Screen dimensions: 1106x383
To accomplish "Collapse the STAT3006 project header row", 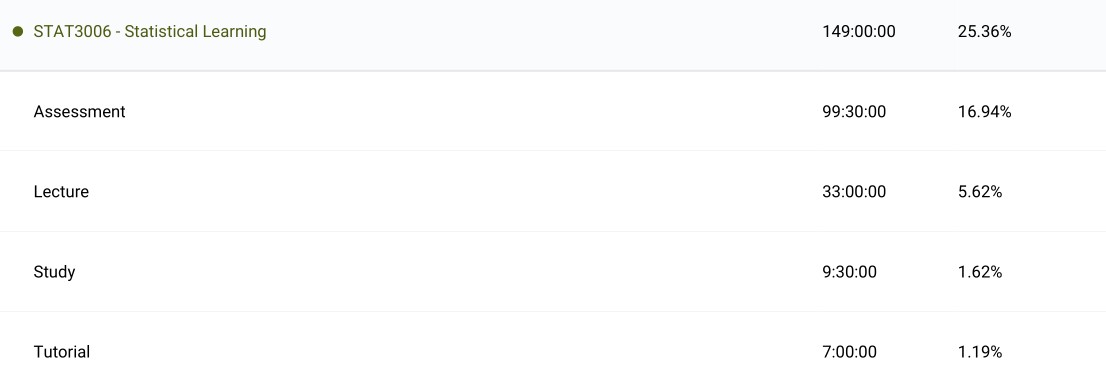I will [x=553, y=35].
